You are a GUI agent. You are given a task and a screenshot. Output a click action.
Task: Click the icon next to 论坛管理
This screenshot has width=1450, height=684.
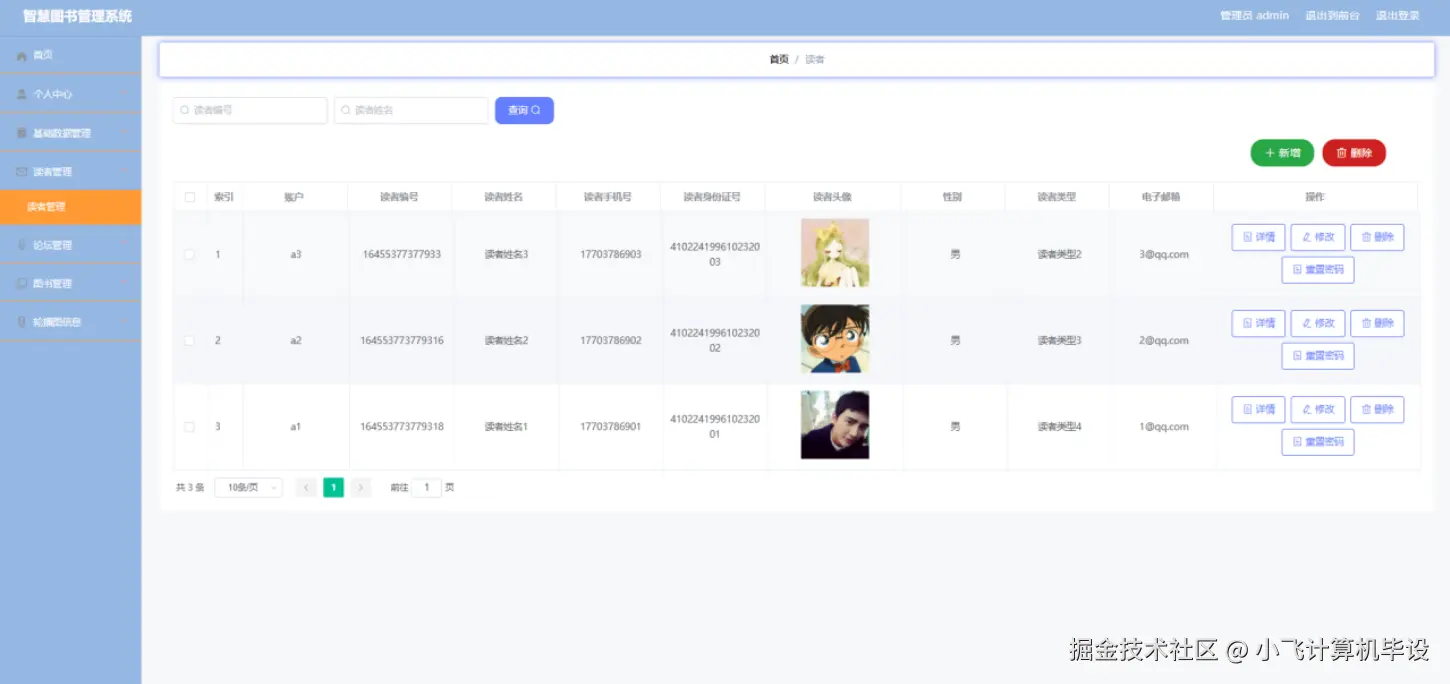point(22,245)
